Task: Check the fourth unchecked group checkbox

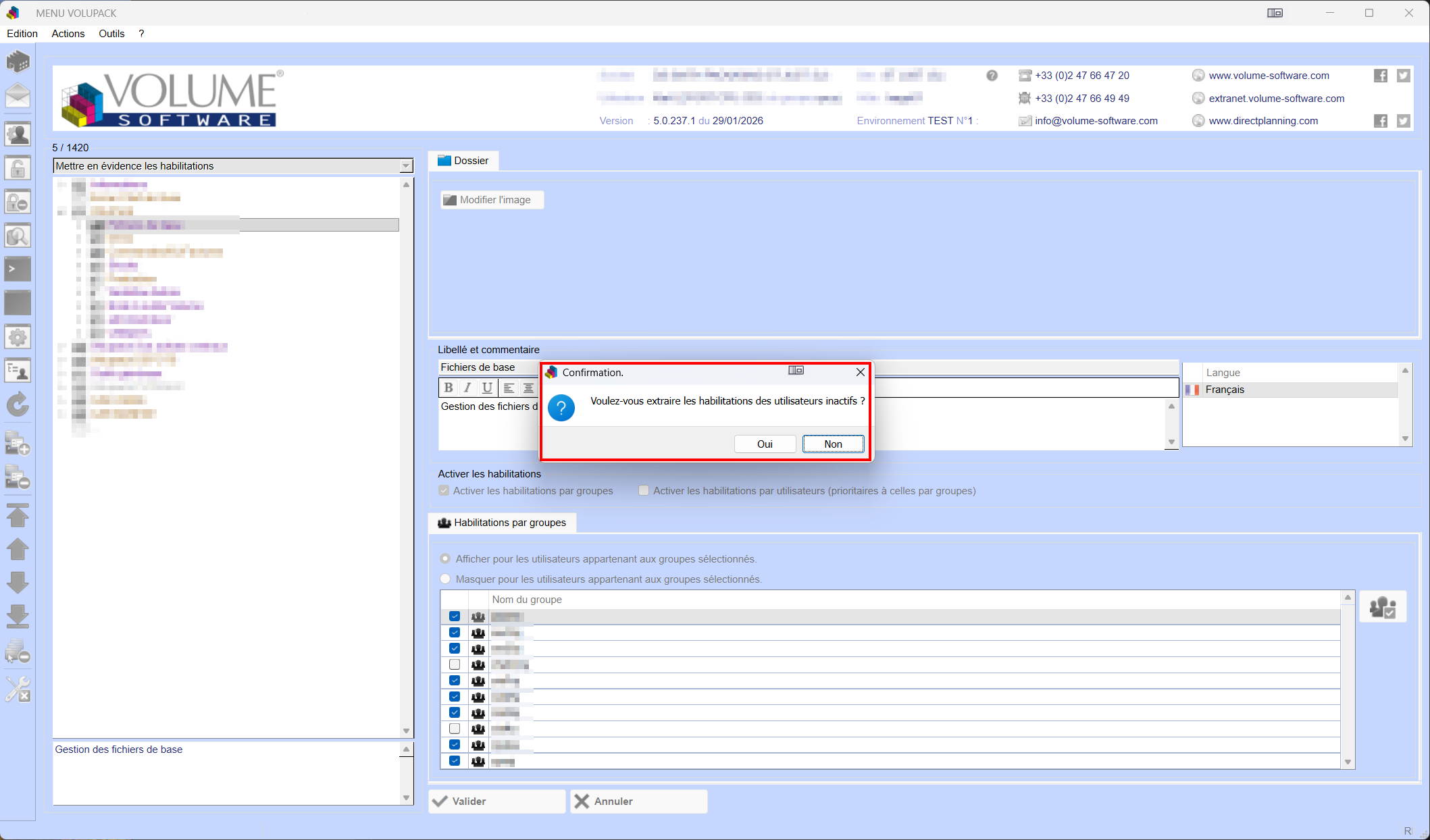Action: 455,665
